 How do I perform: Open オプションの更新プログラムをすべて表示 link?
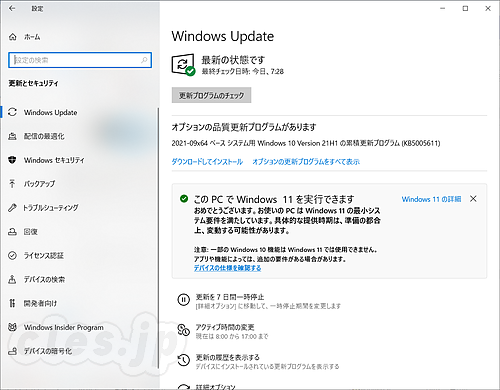point(306,162)
